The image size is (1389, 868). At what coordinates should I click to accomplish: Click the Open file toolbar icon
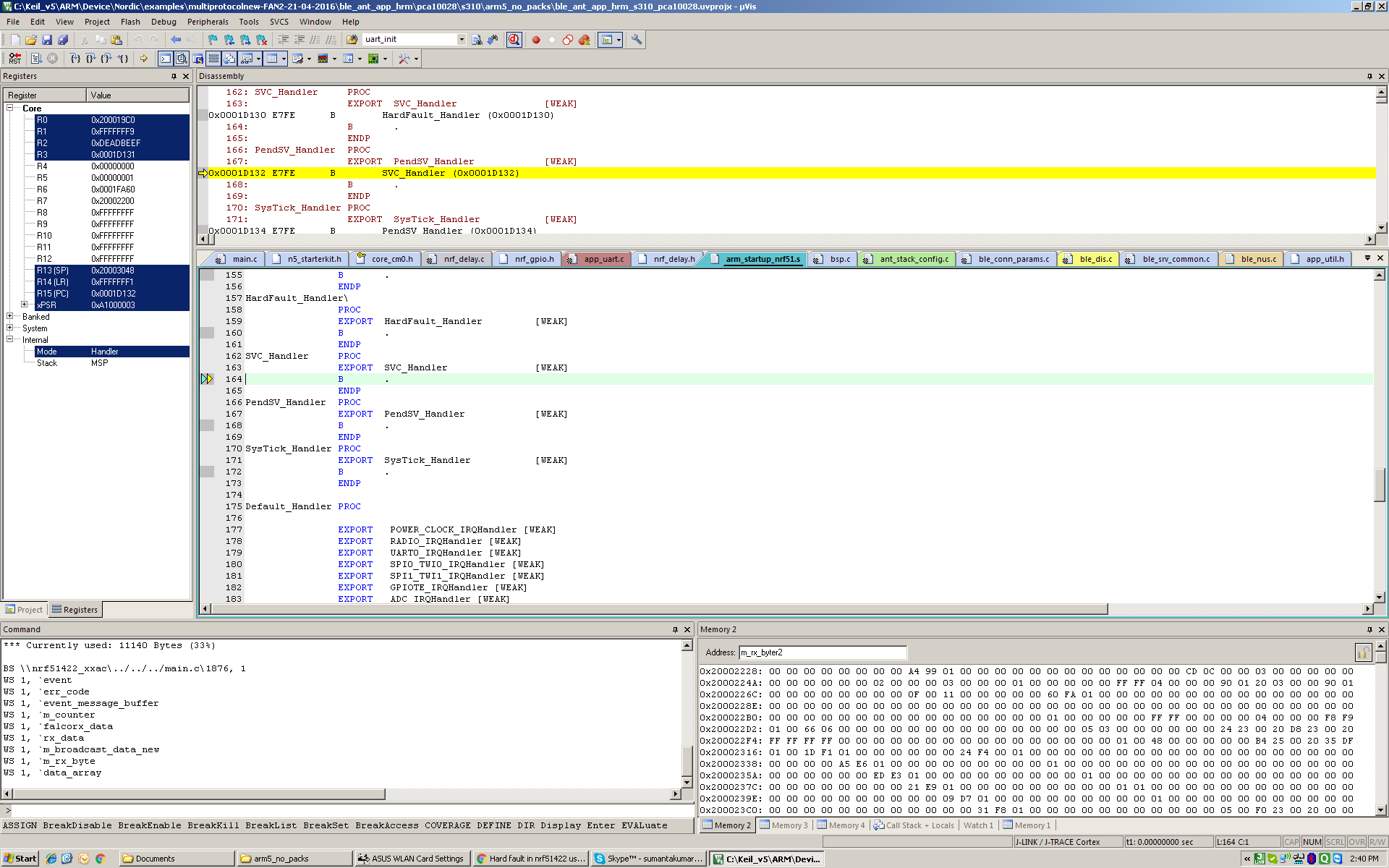31,40
